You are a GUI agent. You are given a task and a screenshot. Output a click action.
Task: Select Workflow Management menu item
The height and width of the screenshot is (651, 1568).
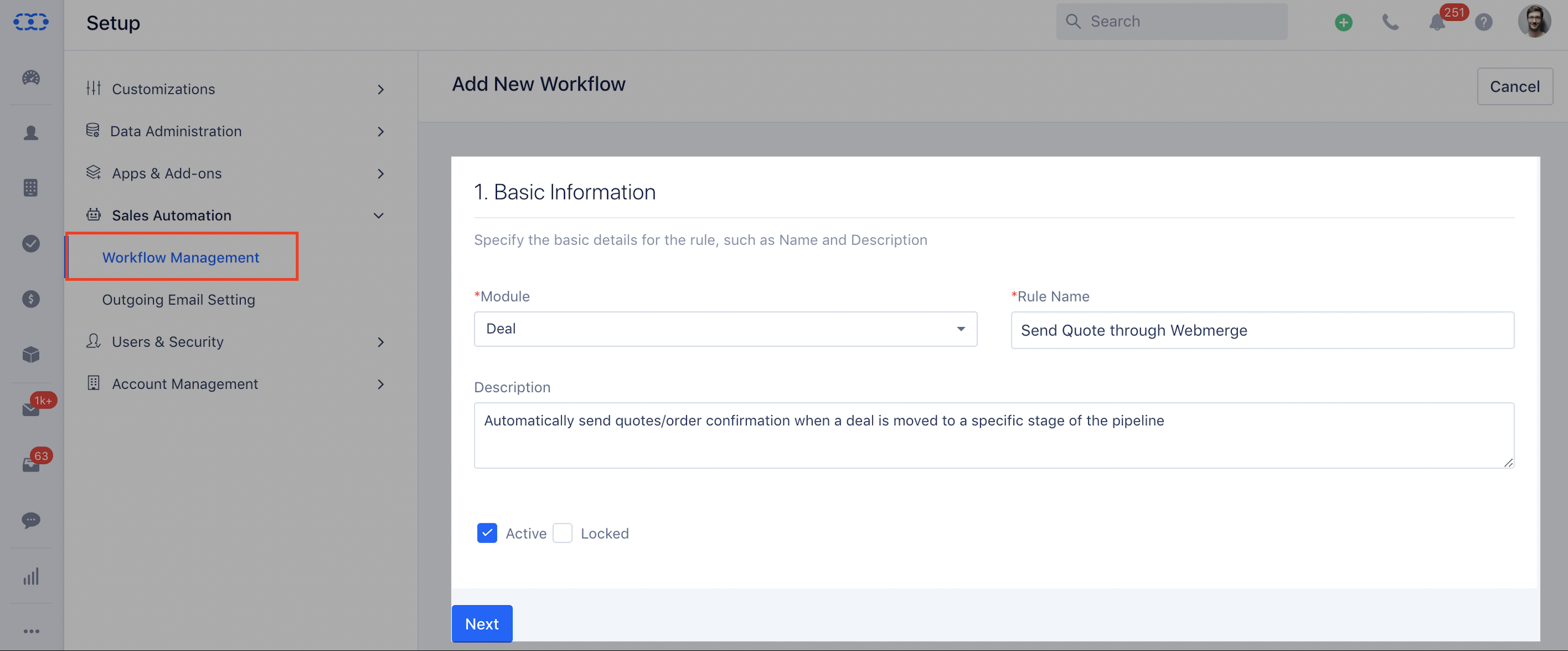click(182, 257)
